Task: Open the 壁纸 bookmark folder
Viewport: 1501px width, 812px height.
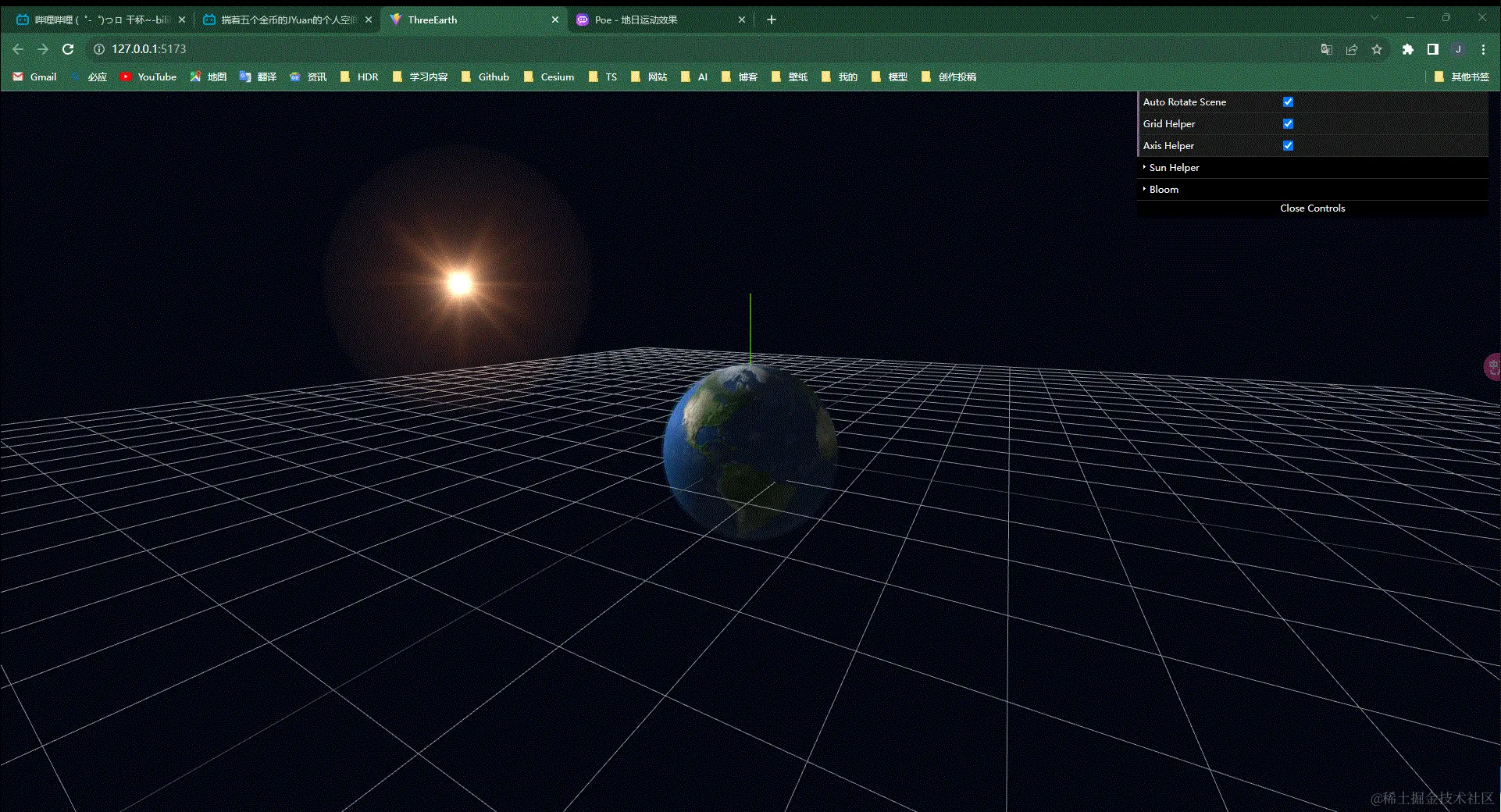Action: 790,77
